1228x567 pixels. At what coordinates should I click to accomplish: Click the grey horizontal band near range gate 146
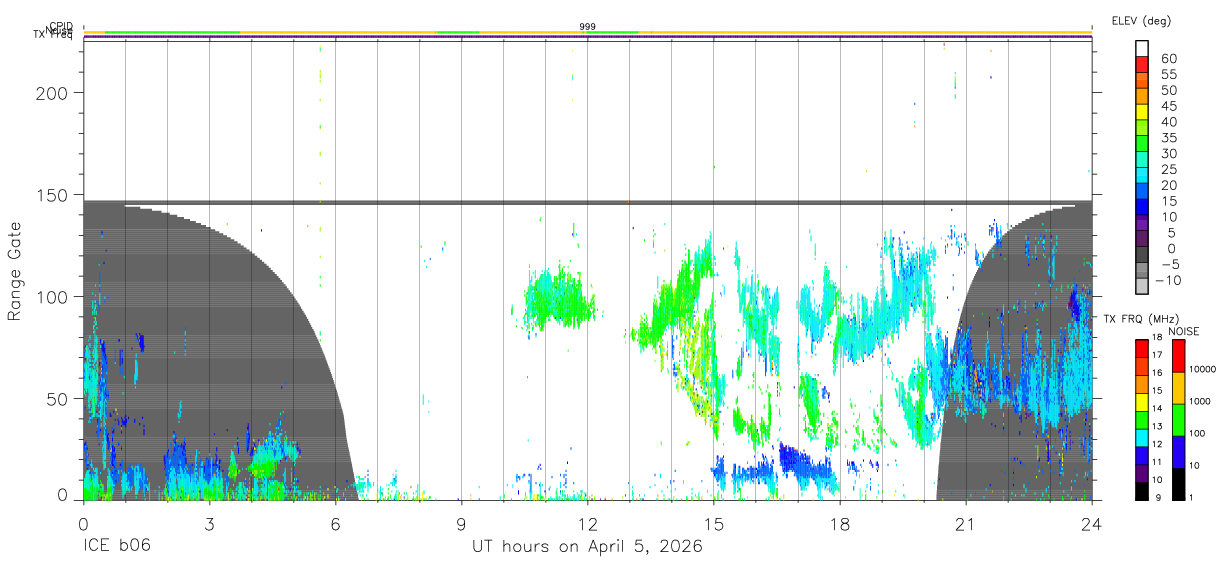pos(587,203)
